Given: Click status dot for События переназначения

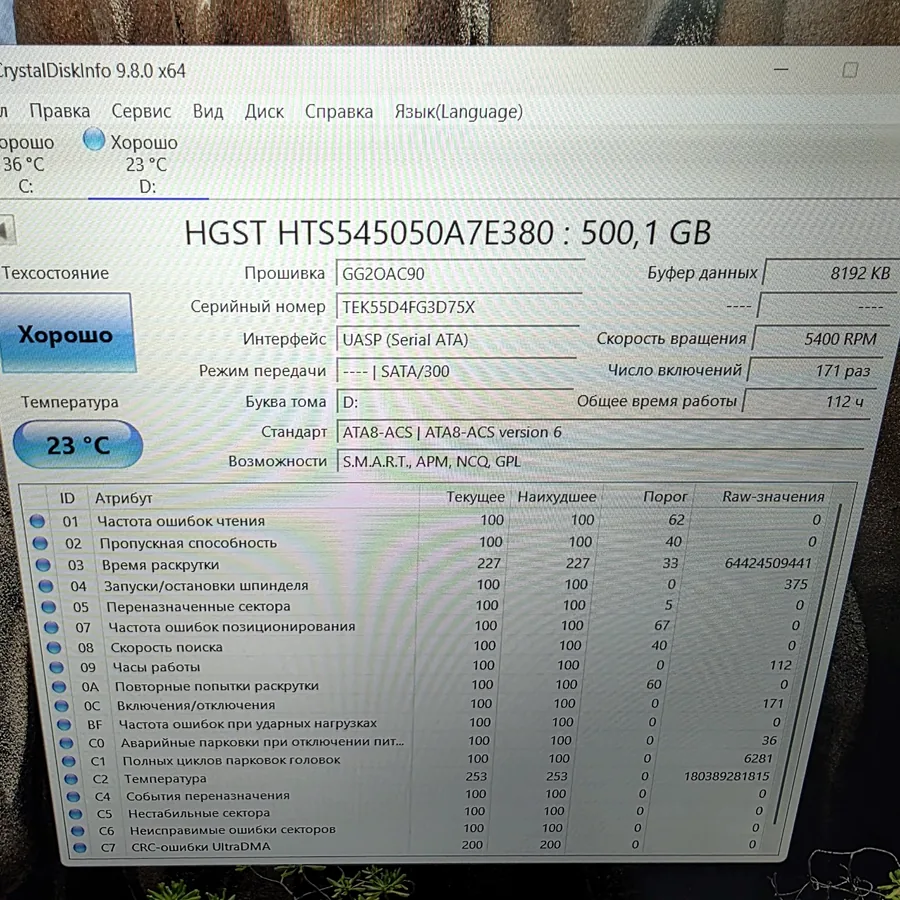Looking at the screenshot, I should 73,796.
